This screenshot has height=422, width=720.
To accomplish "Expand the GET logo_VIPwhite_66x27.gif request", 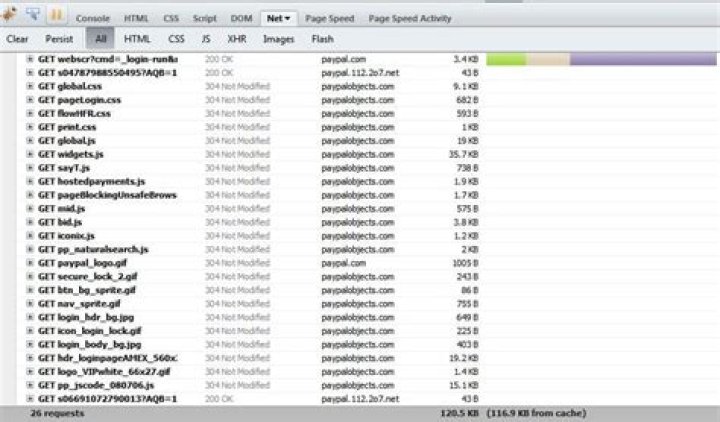I will (30, 371).
